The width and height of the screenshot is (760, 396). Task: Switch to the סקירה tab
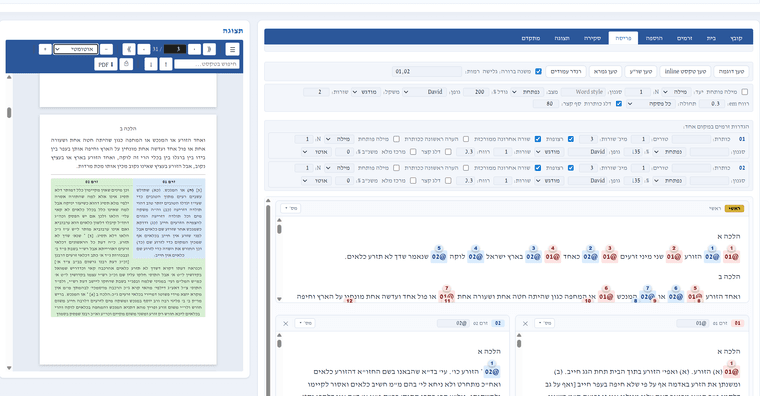pos(592,38)
